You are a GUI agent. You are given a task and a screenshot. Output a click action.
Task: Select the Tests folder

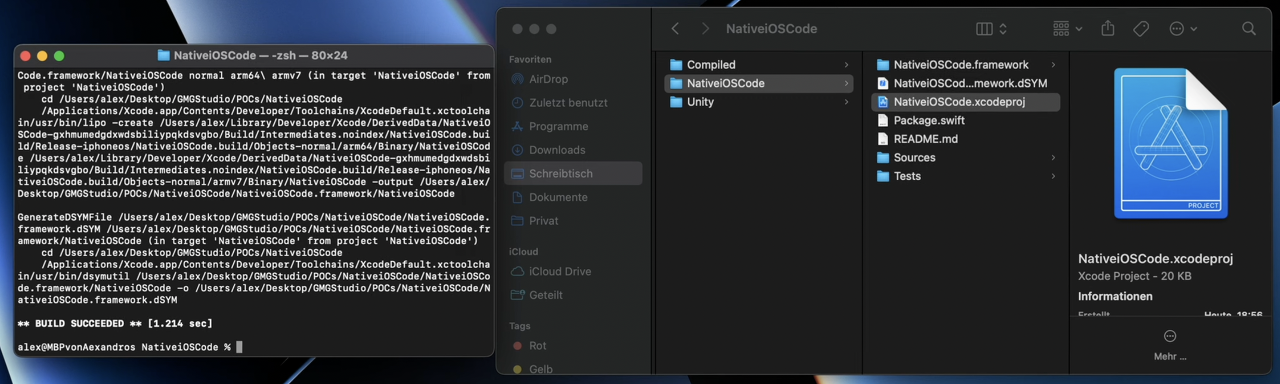point(965,176)
